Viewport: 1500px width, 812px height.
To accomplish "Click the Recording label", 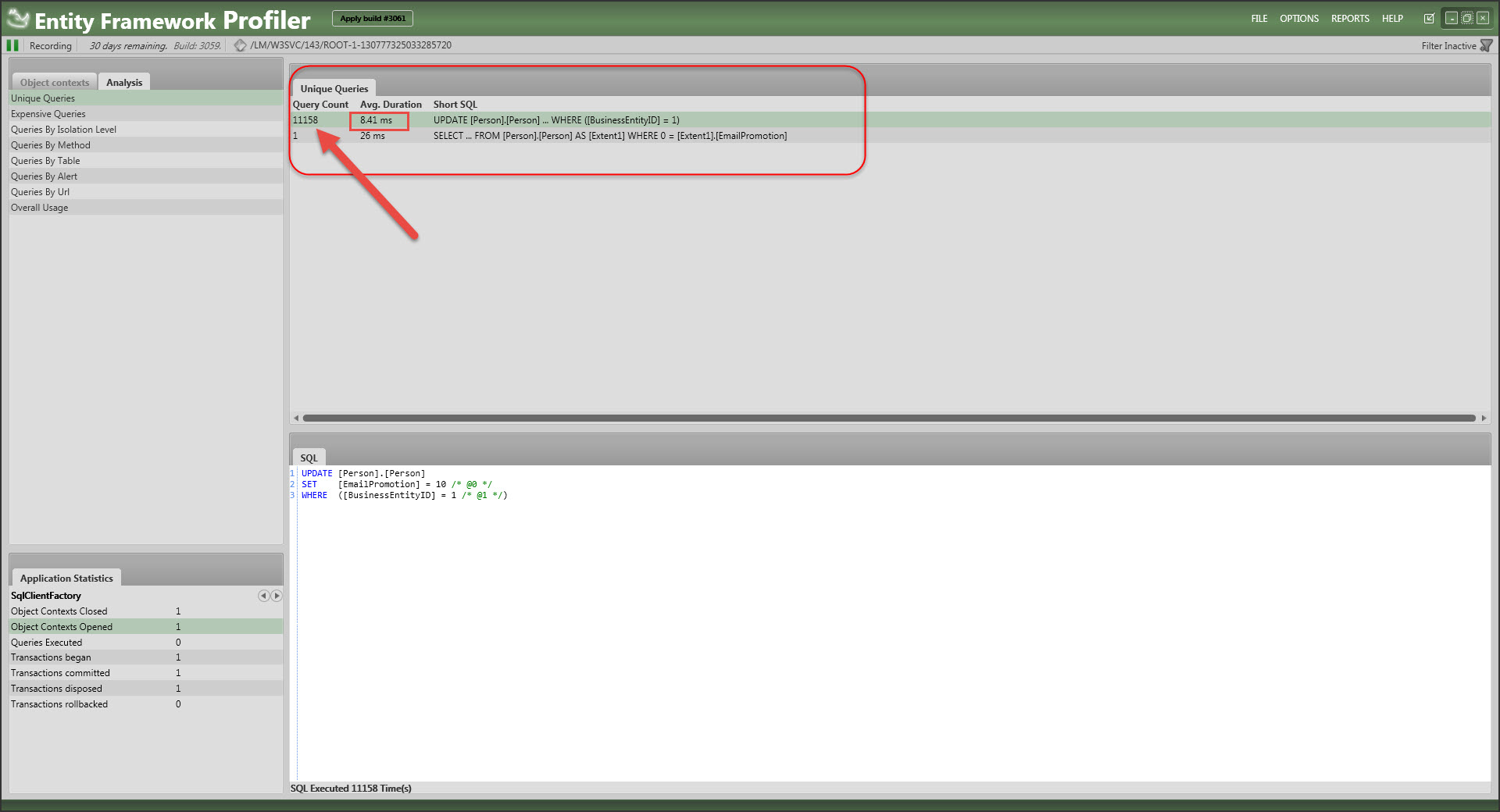I will [50, 46].
